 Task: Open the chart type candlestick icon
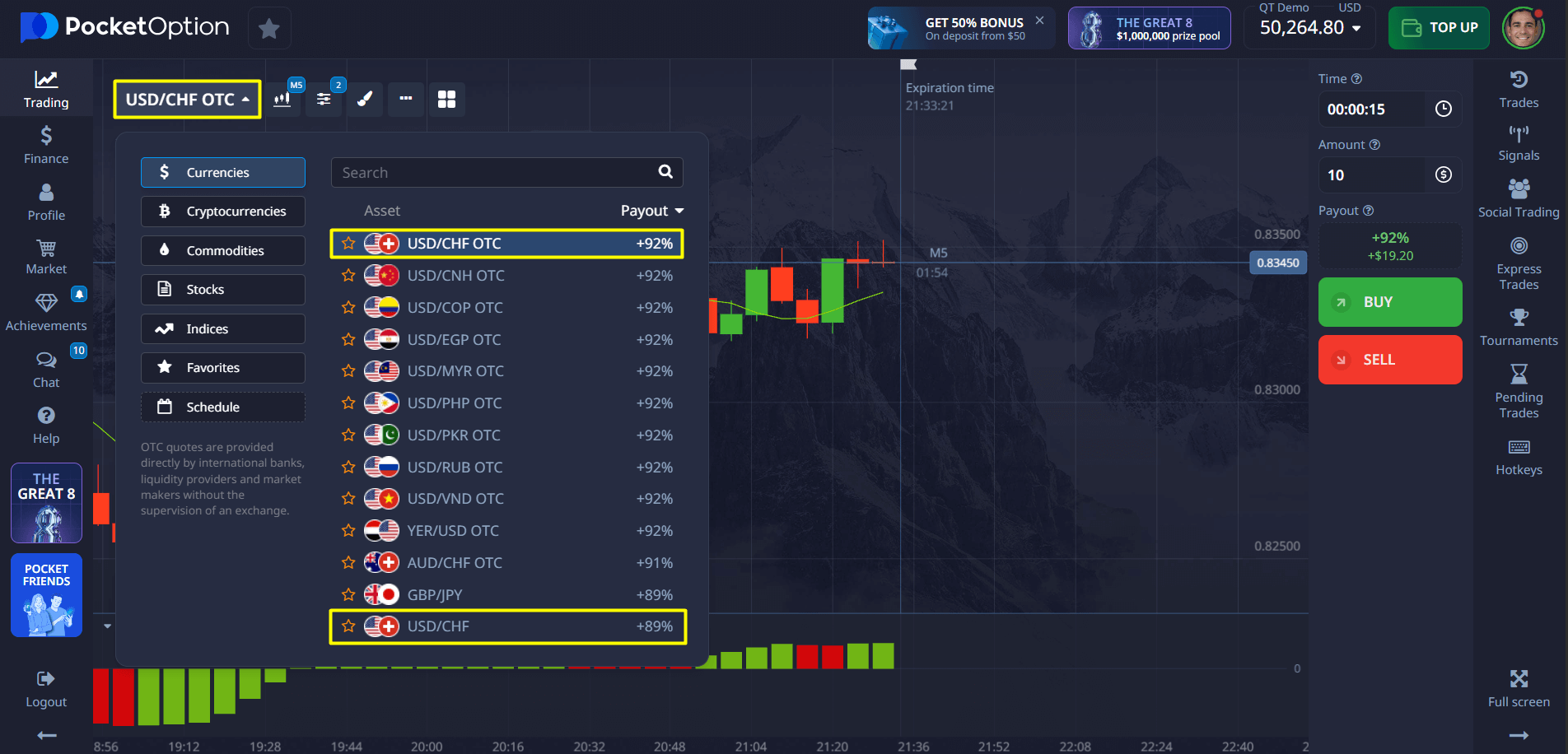282,100
